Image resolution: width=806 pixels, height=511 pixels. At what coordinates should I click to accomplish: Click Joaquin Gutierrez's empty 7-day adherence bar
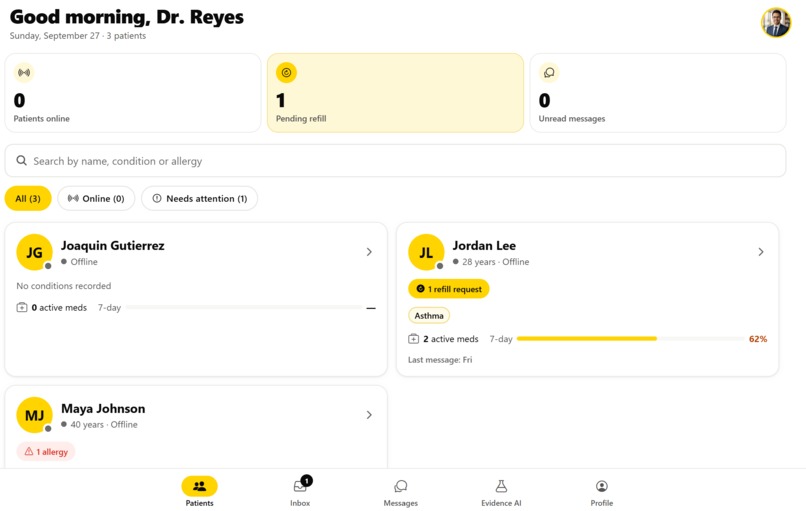pos(244,307)
